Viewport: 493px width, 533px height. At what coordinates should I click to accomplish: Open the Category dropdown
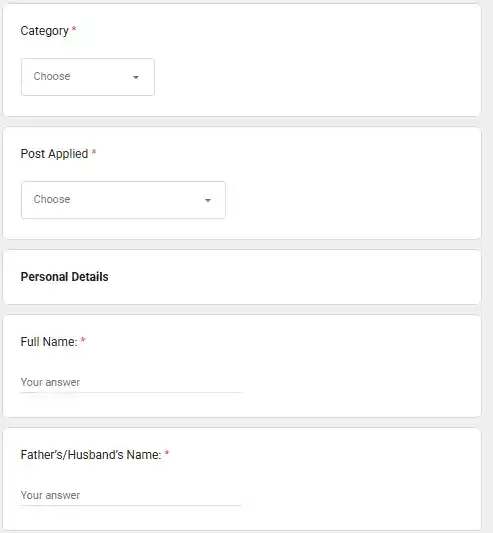pyautogui.click(x=88, y=77)
